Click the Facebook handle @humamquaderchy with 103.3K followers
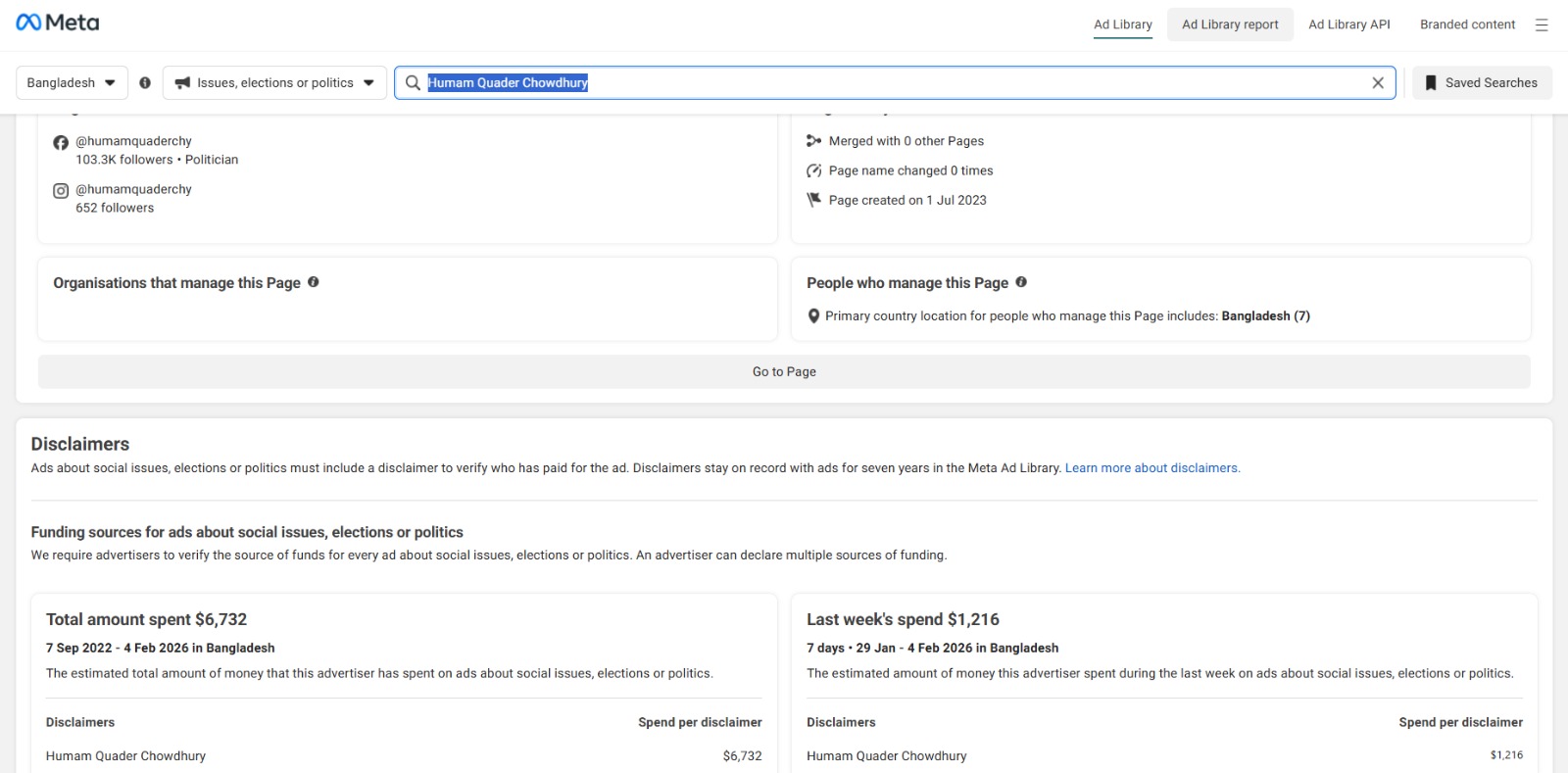1568x773 pixels. coord(134,141)
